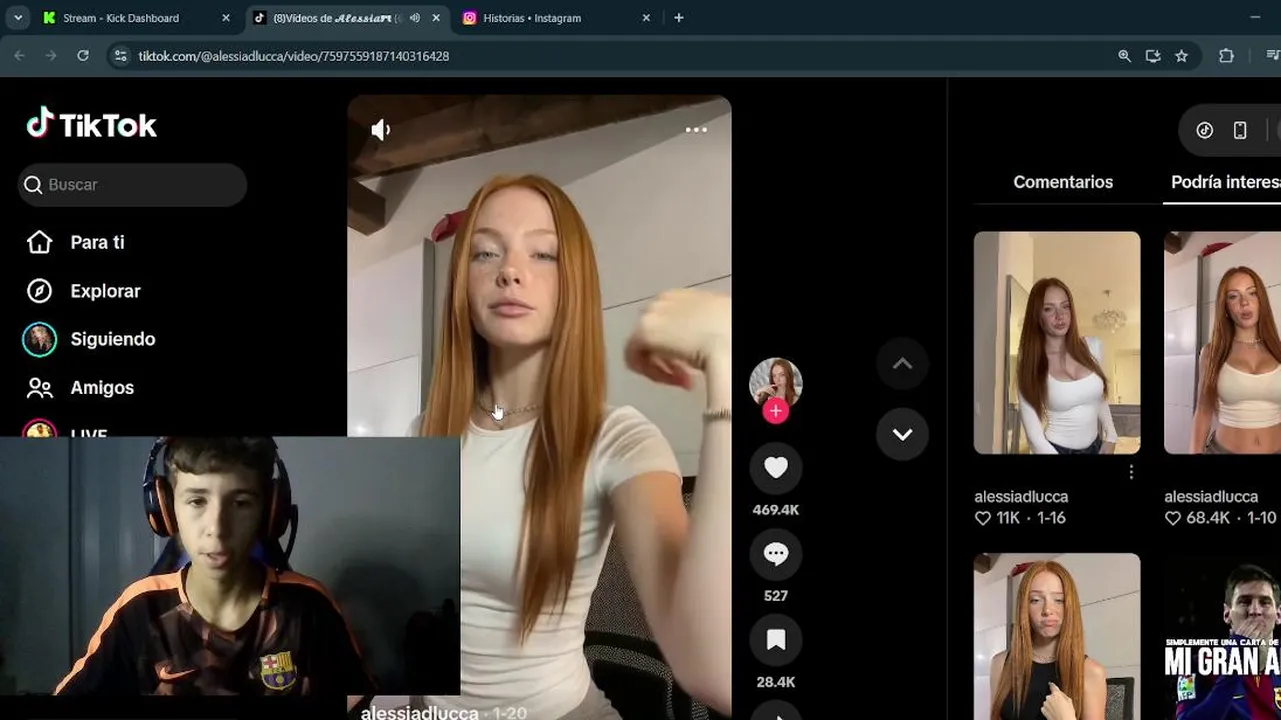Screen dimensions: 1281x720
Task: Click the heart icon beside 68.4K
Action: pos(1173,518)
